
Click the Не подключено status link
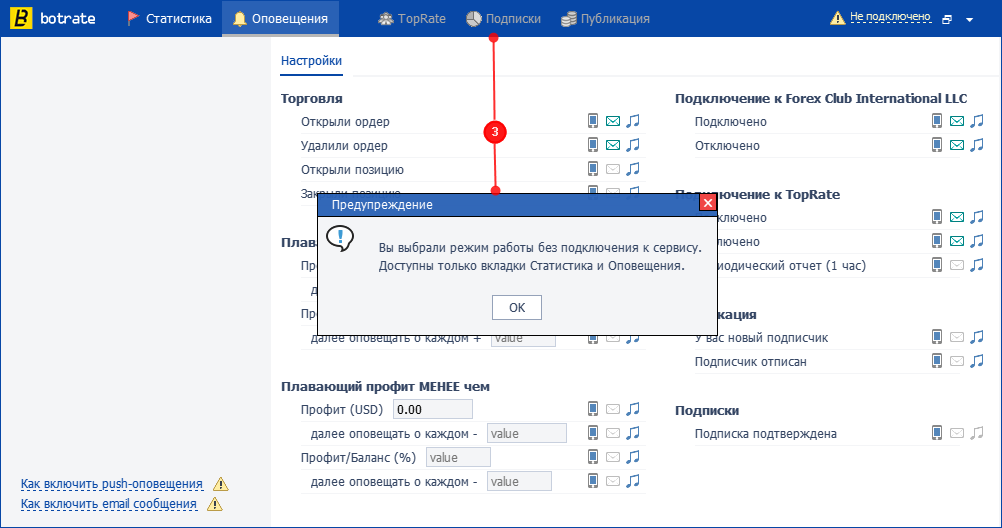(890, 17)
